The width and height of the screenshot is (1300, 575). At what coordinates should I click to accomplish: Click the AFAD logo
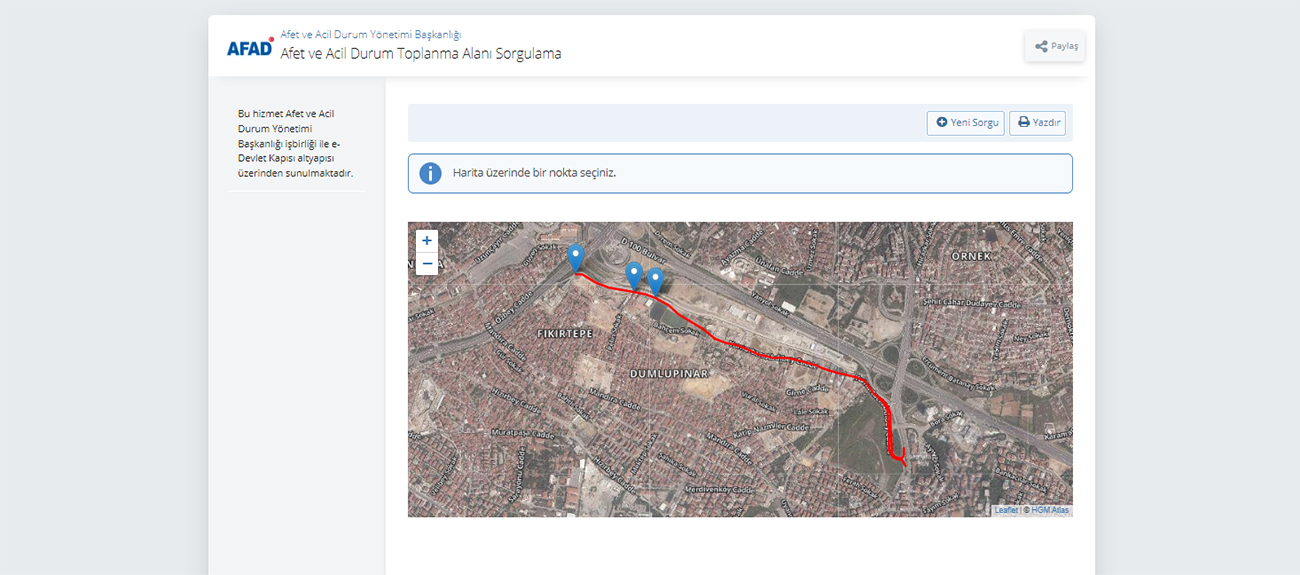(x=250, y=46)
